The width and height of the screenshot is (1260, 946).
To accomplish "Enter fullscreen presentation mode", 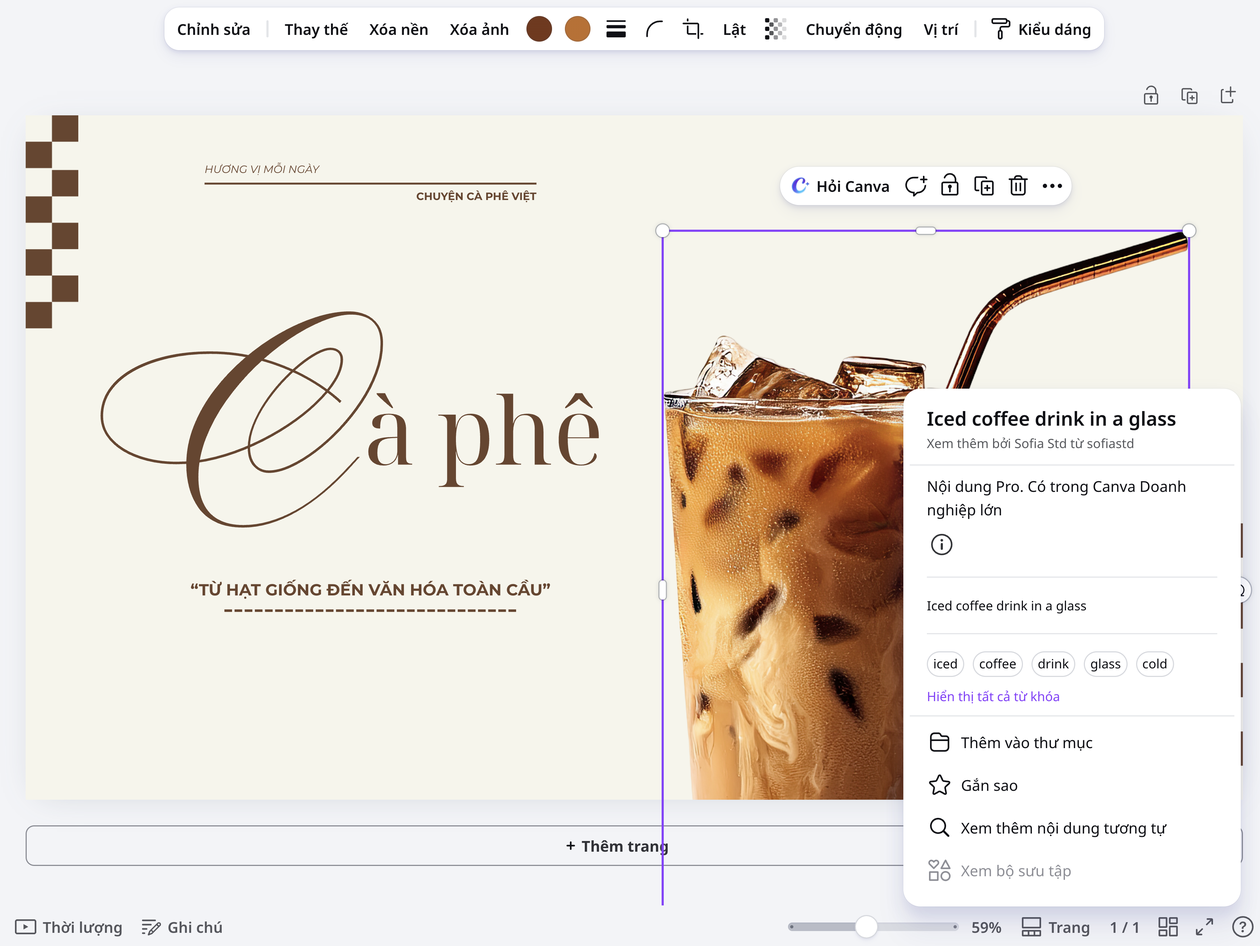I will tap(1205, 927).
